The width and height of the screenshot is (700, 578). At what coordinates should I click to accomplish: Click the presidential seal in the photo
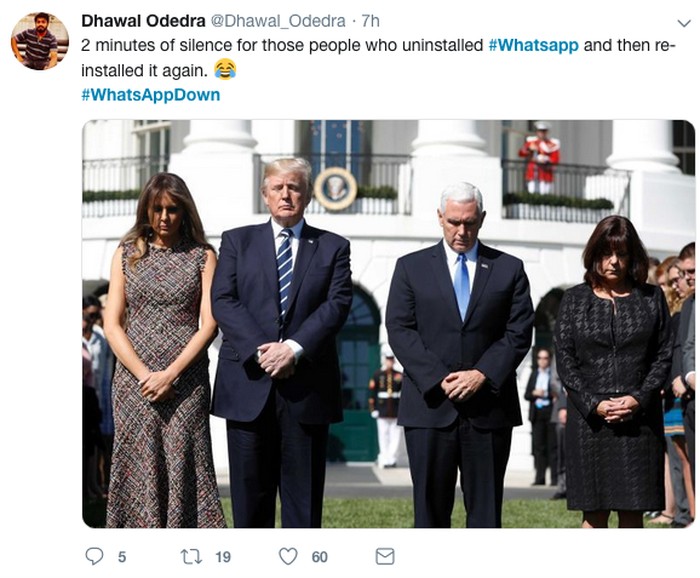coord(335,189)
